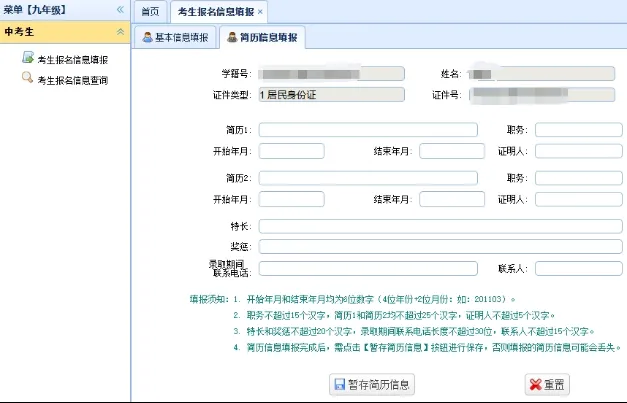Viewport: 627px width, 403px height.
Task: Click the 学籍号 field
Action: (331, 74)
